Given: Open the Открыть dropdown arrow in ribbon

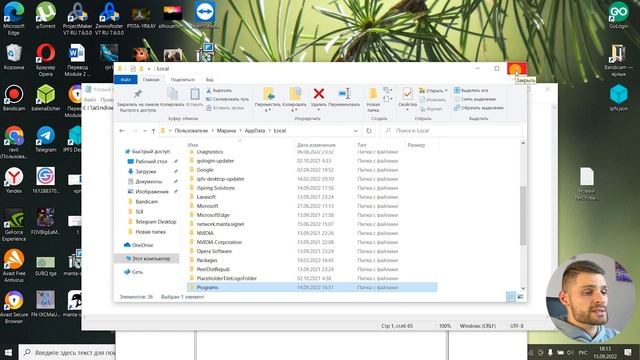Looking at the screenshot, I should coord(447,91).
